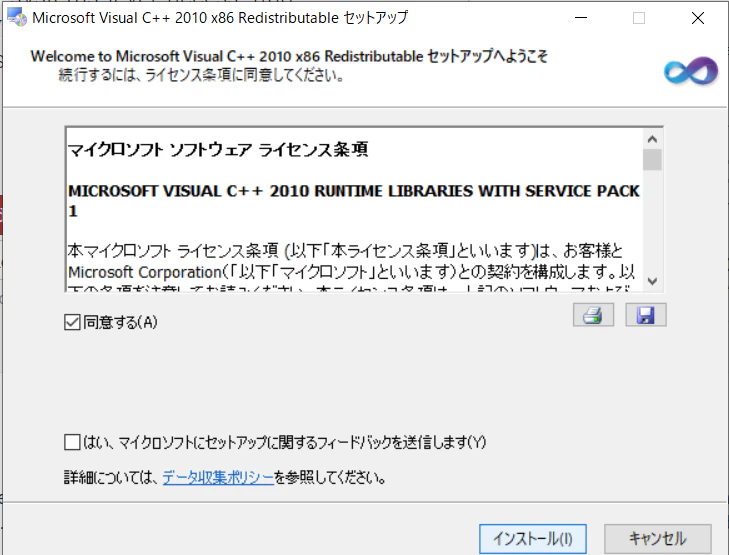
Task: Click the license heading マイクロソフト ソフトウェア ライセンス条項
Action: [218, 150]
